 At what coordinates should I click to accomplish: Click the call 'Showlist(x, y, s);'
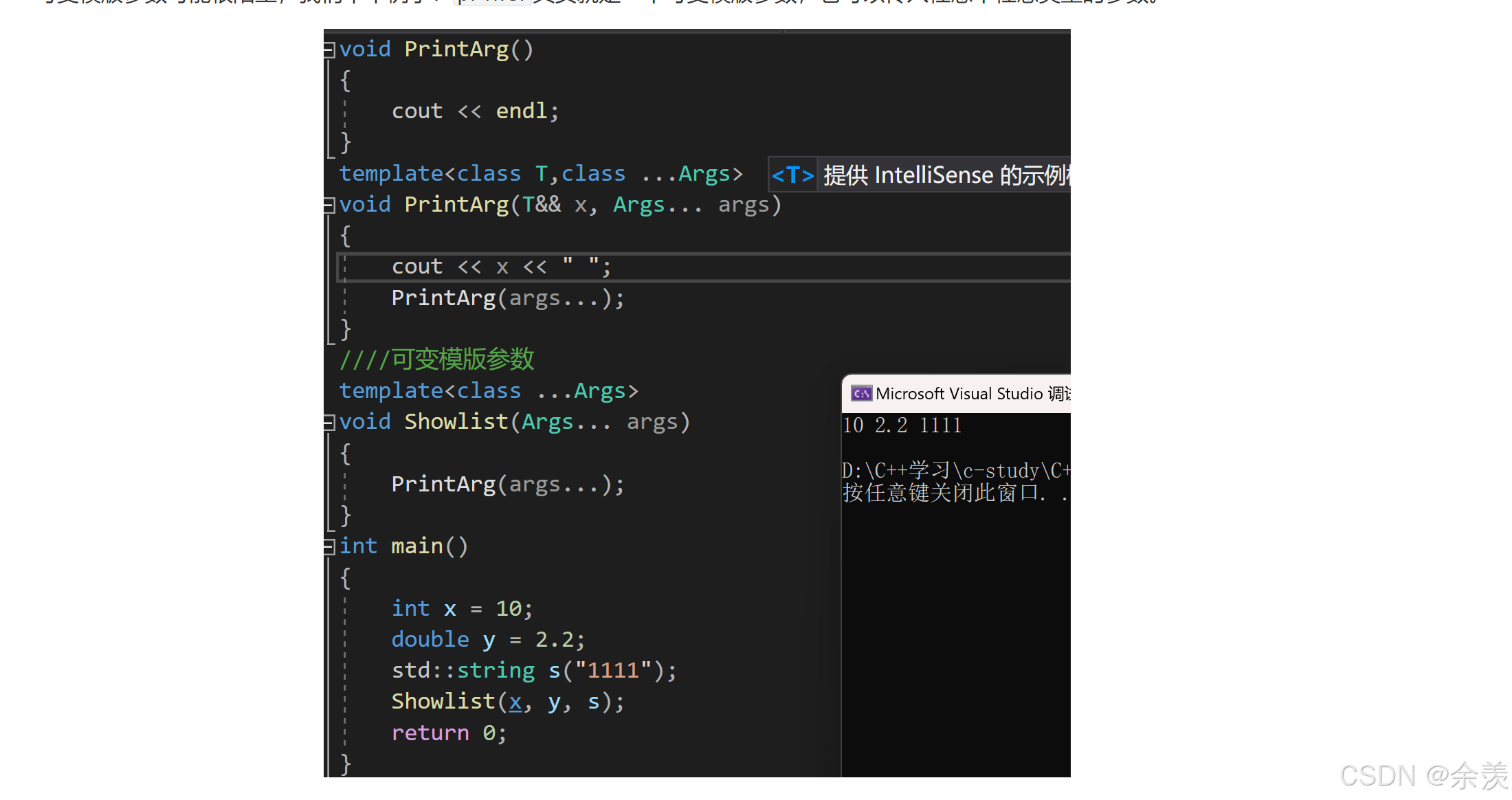(x=508, y=702)
